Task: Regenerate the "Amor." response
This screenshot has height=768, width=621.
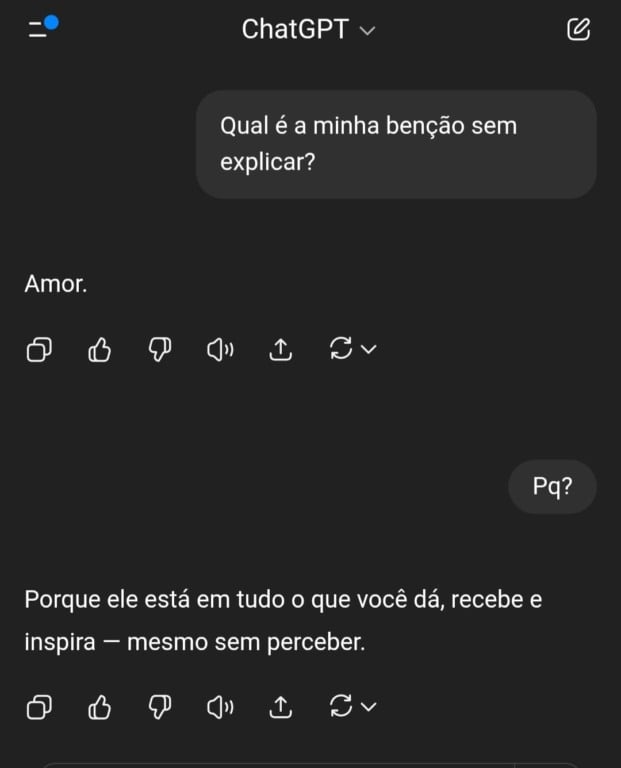Action: click(341, 349)
